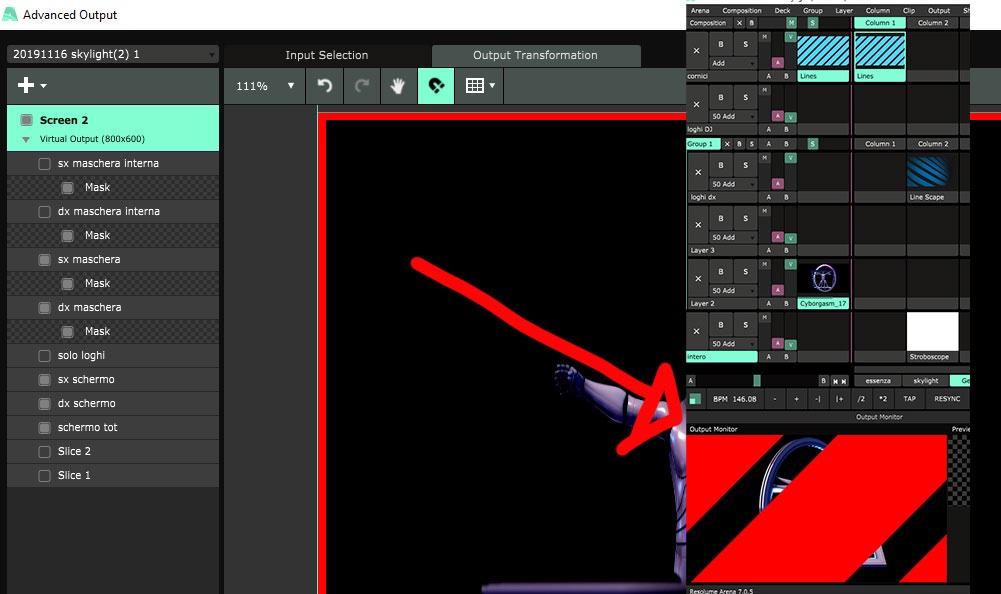The image size is (1001, 594).
Task: Click the Cyborgasm_17 clip thumbnail
Action: click(823, 279)
